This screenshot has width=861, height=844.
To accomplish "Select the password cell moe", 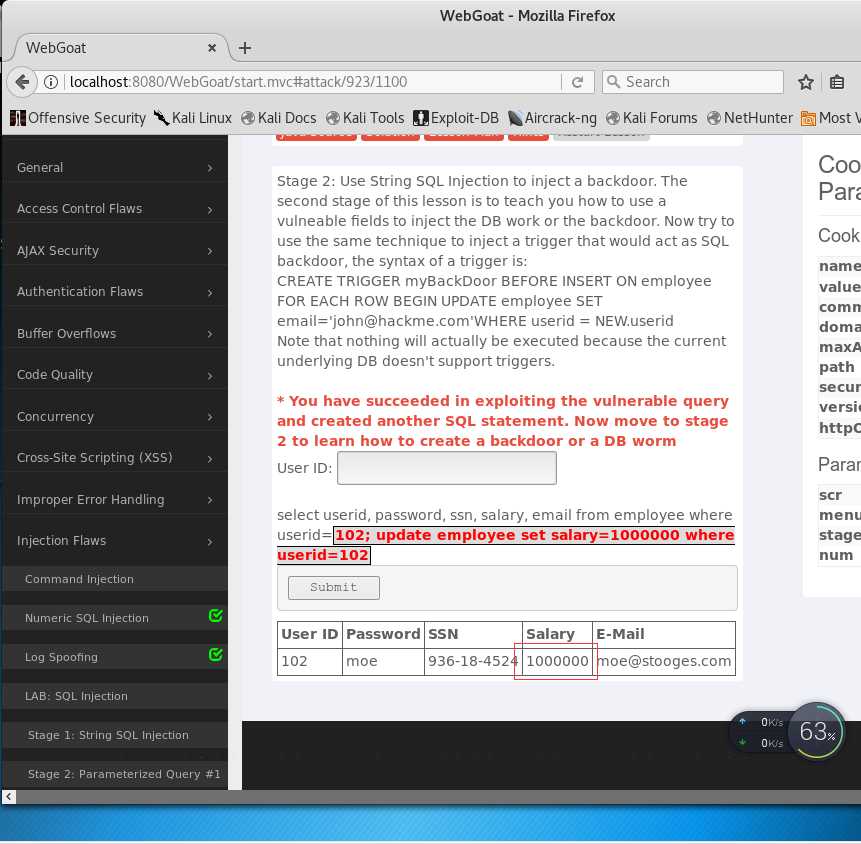I will (x=383, y=661).
